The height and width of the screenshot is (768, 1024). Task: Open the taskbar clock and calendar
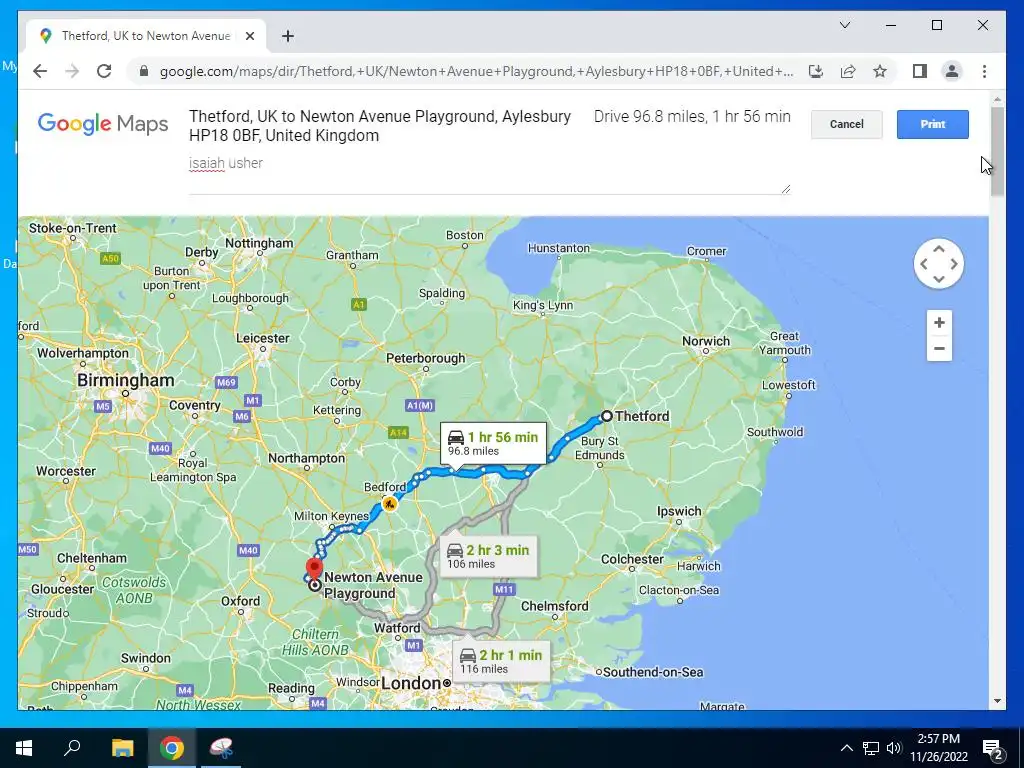coord(938,748)
